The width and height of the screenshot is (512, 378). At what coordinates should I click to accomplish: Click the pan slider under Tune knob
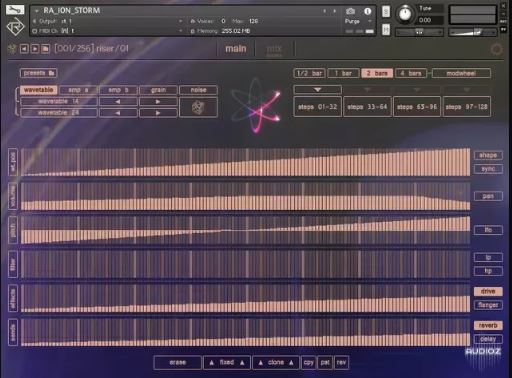point(419,32)
